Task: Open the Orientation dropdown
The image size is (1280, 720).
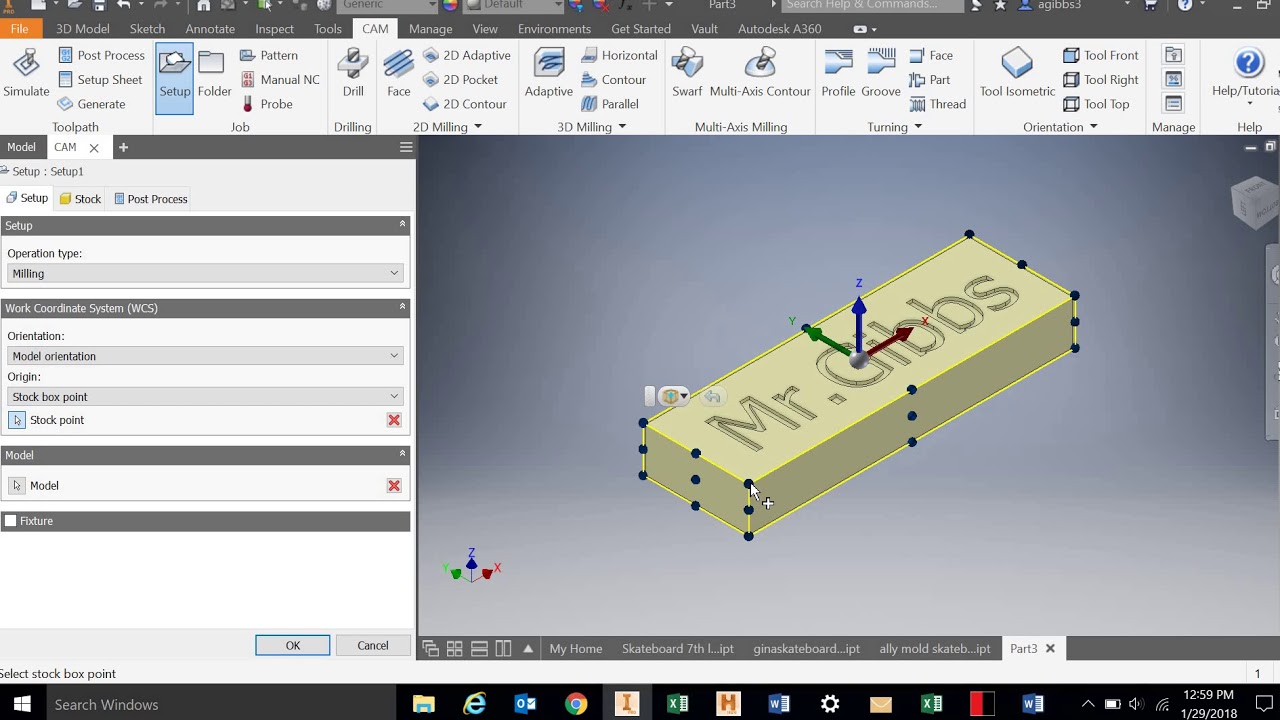Action: (x=205, y=356)
